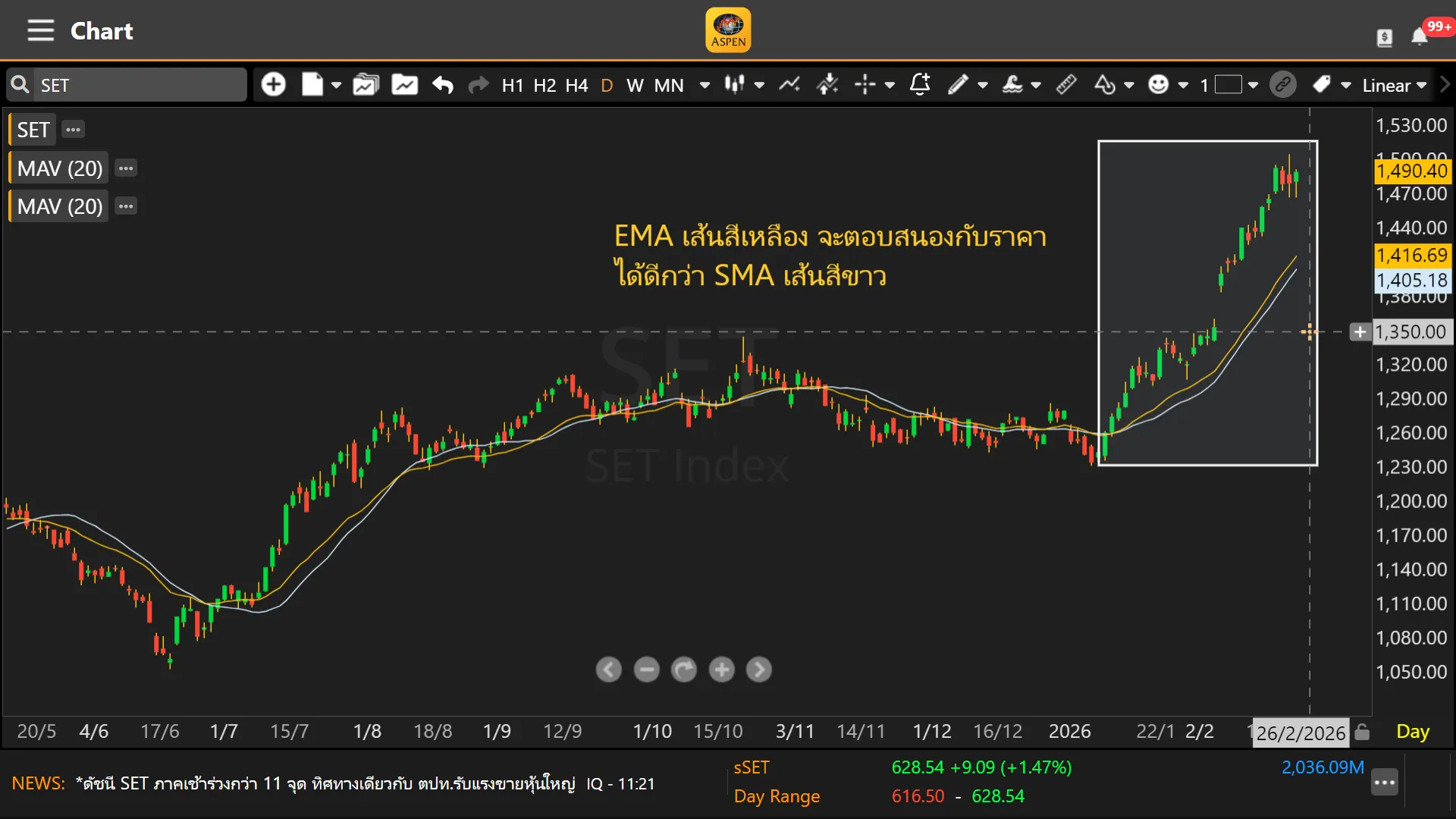
Task: Click the Day period label
Action: pyautogui.click(x=1412, y=732)
